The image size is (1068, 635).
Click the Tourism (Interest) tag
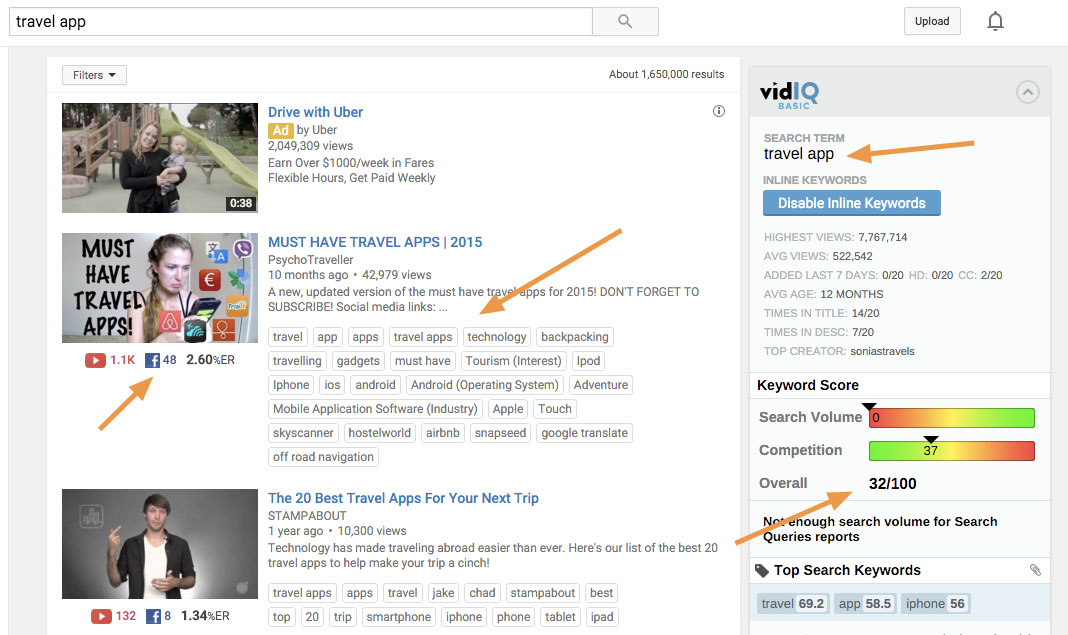pyautogui.click(x=514, y=360)
